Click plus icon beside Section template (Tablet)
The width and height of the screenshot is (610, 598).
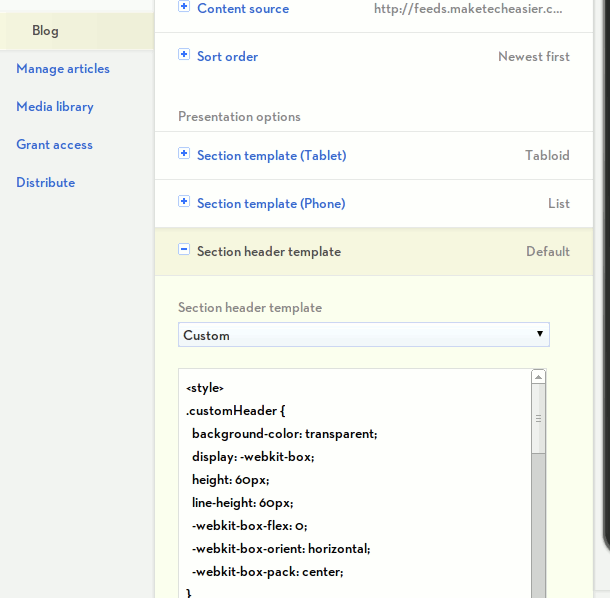(x=184, y=154)
